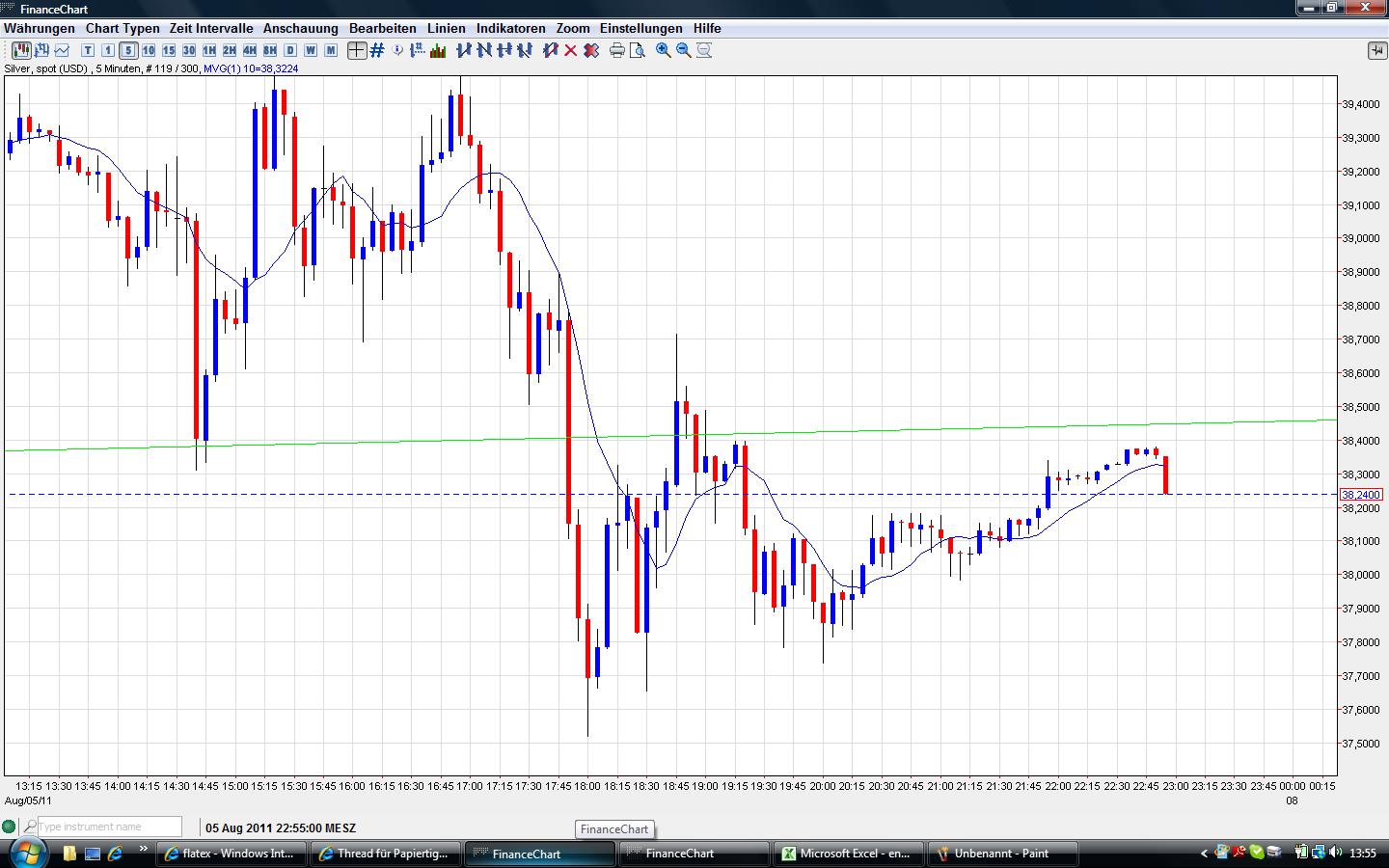The image size is (1389, 868).
Task: Set chart interval to weekly W
Action: click(x=311, y=50)
